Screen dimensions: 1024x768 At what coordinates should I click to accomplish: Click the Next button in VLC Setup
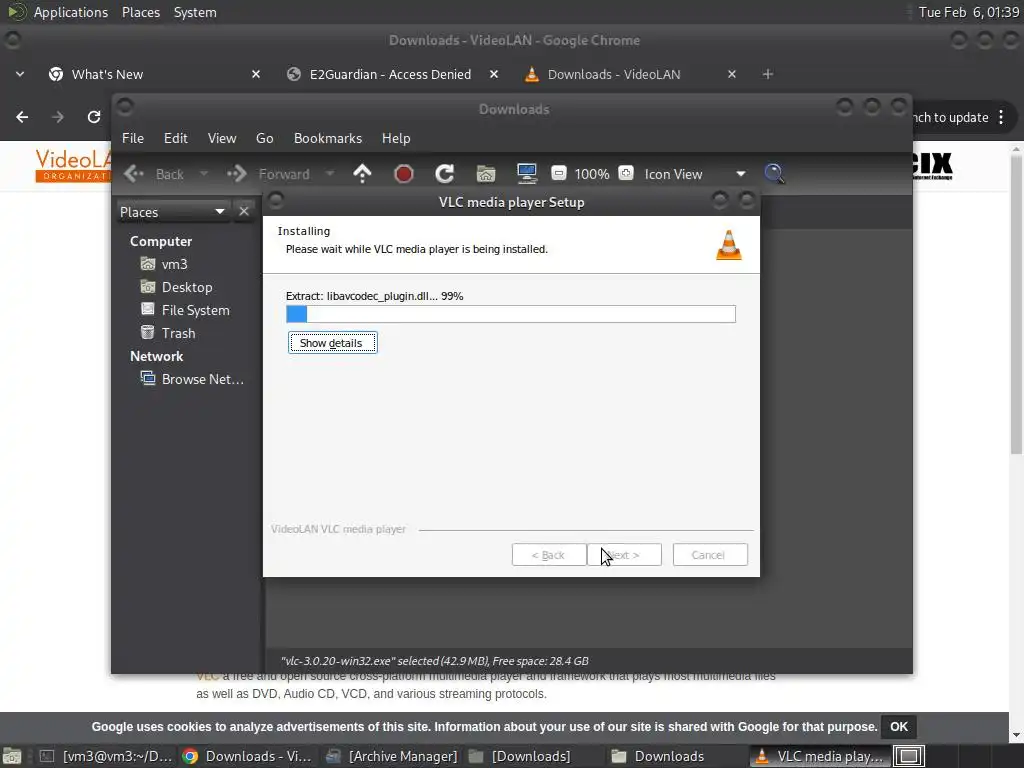coord(625,555)
